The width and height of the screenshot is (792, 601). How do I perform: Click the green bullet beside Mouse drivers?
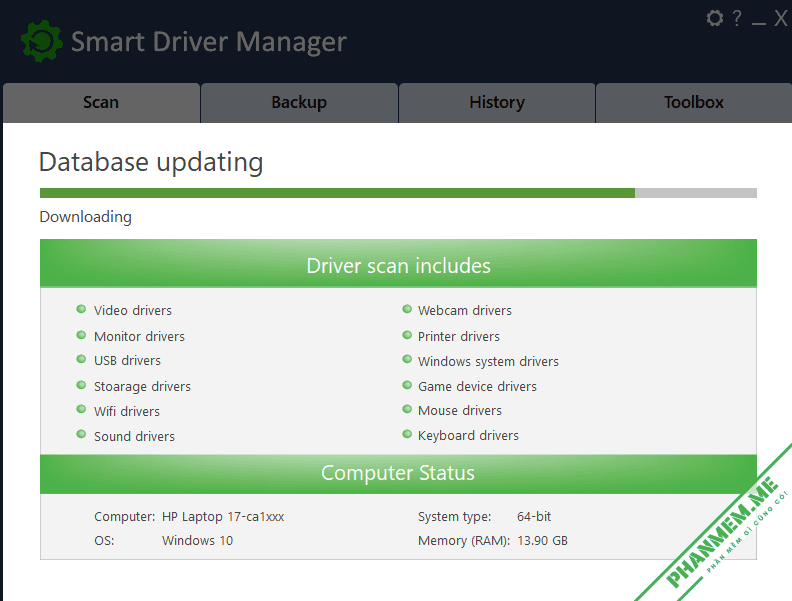pos(407,409)
